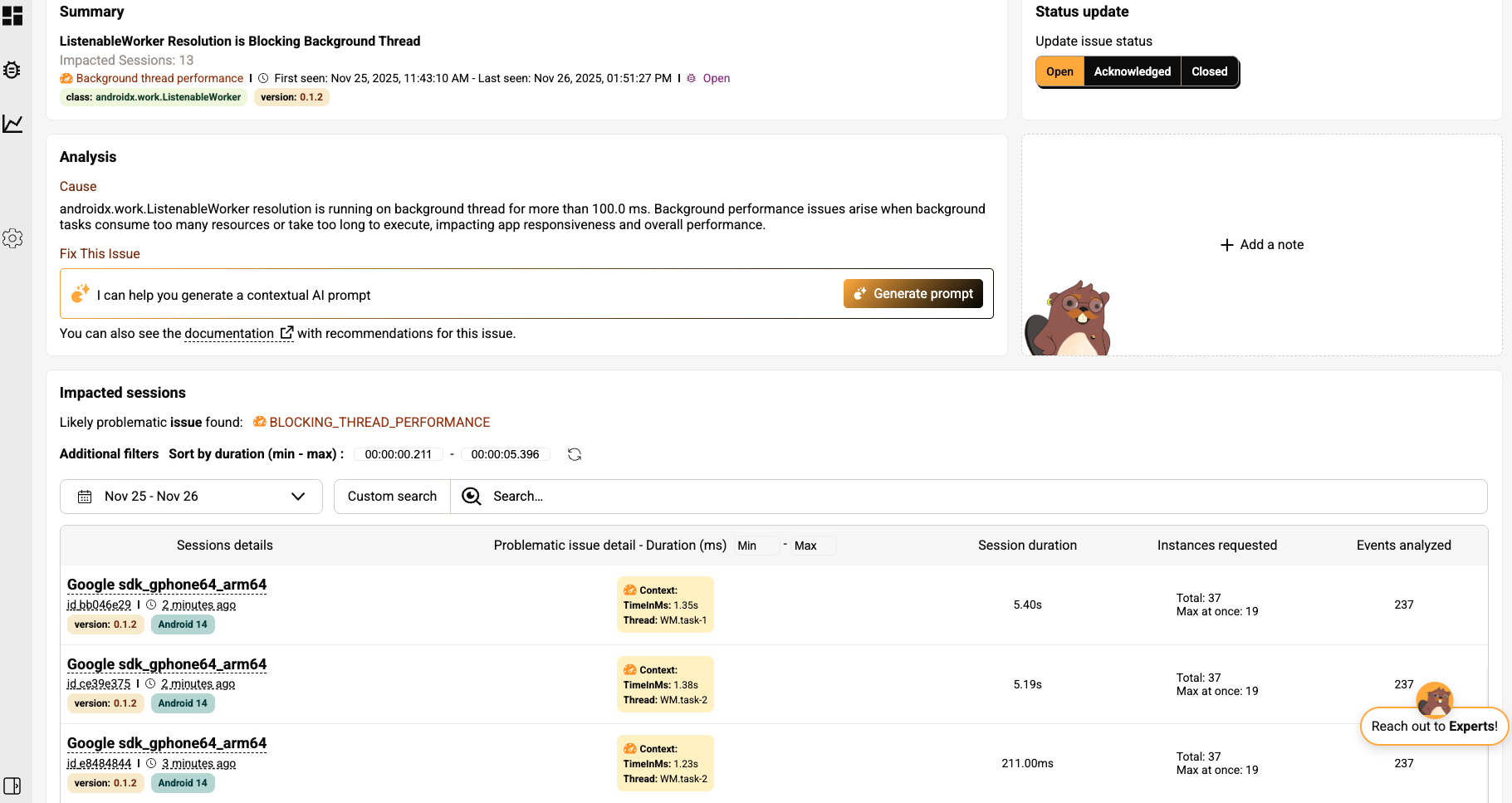The image size is (1512, 803).
Task: Open the line chart analytics icon
Action: [12, 124]
